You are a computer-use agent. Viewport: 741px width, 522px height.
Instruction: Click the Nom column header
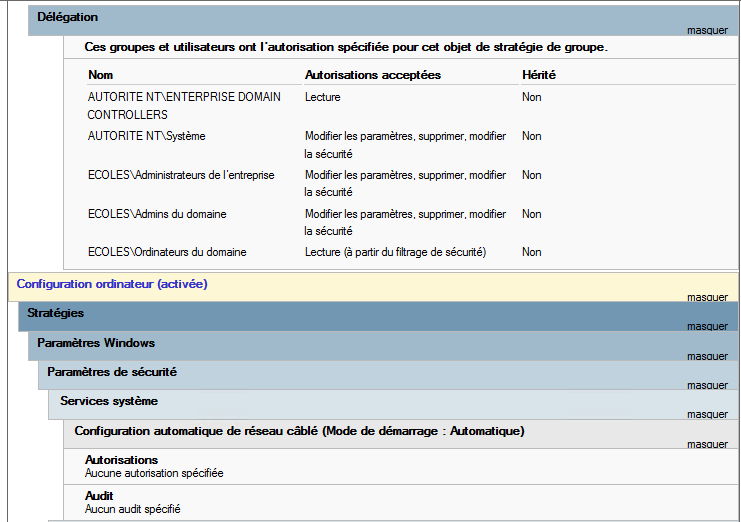[x=101, y=75]
